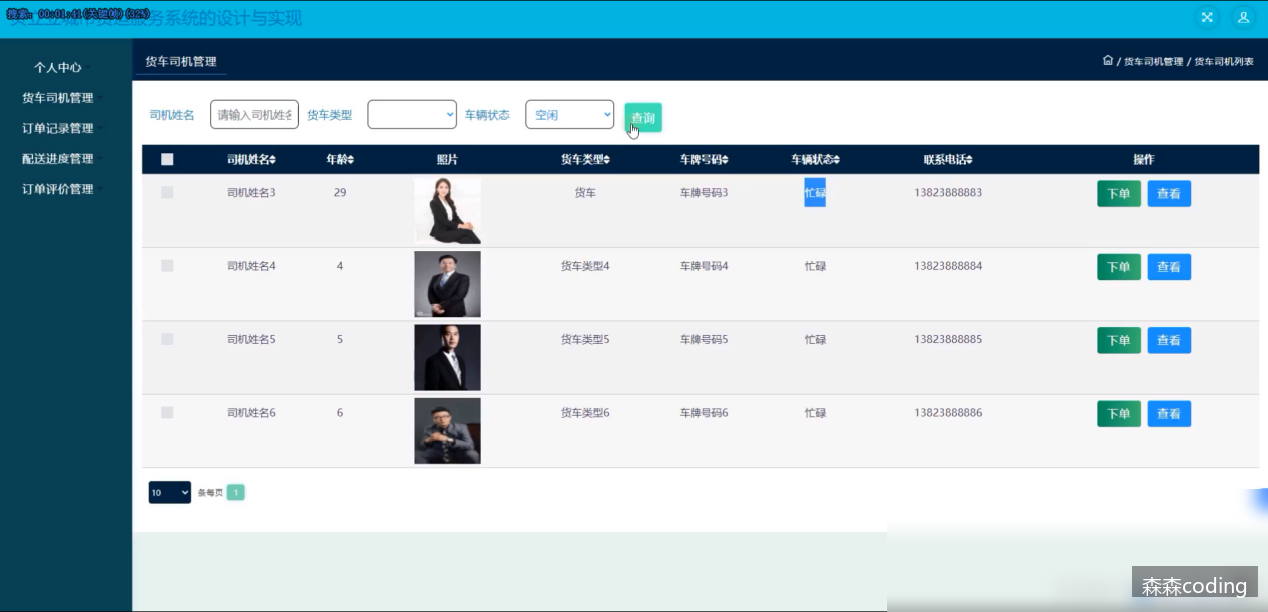1268x612 pixels.
Task: Click 照片 column header
Action: click(447, 159)
